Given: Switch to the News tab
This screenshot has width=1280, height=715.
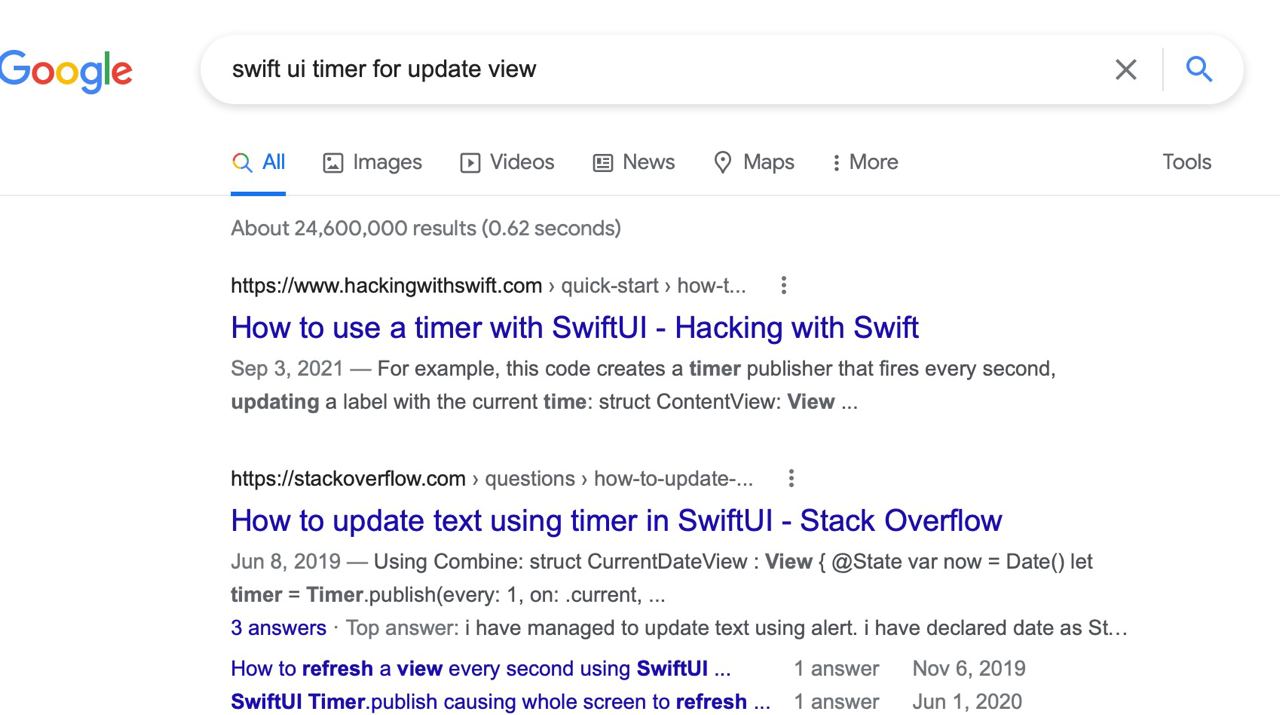Looking at the screenshot, I should pyautogui.click(x=634, y=162).
